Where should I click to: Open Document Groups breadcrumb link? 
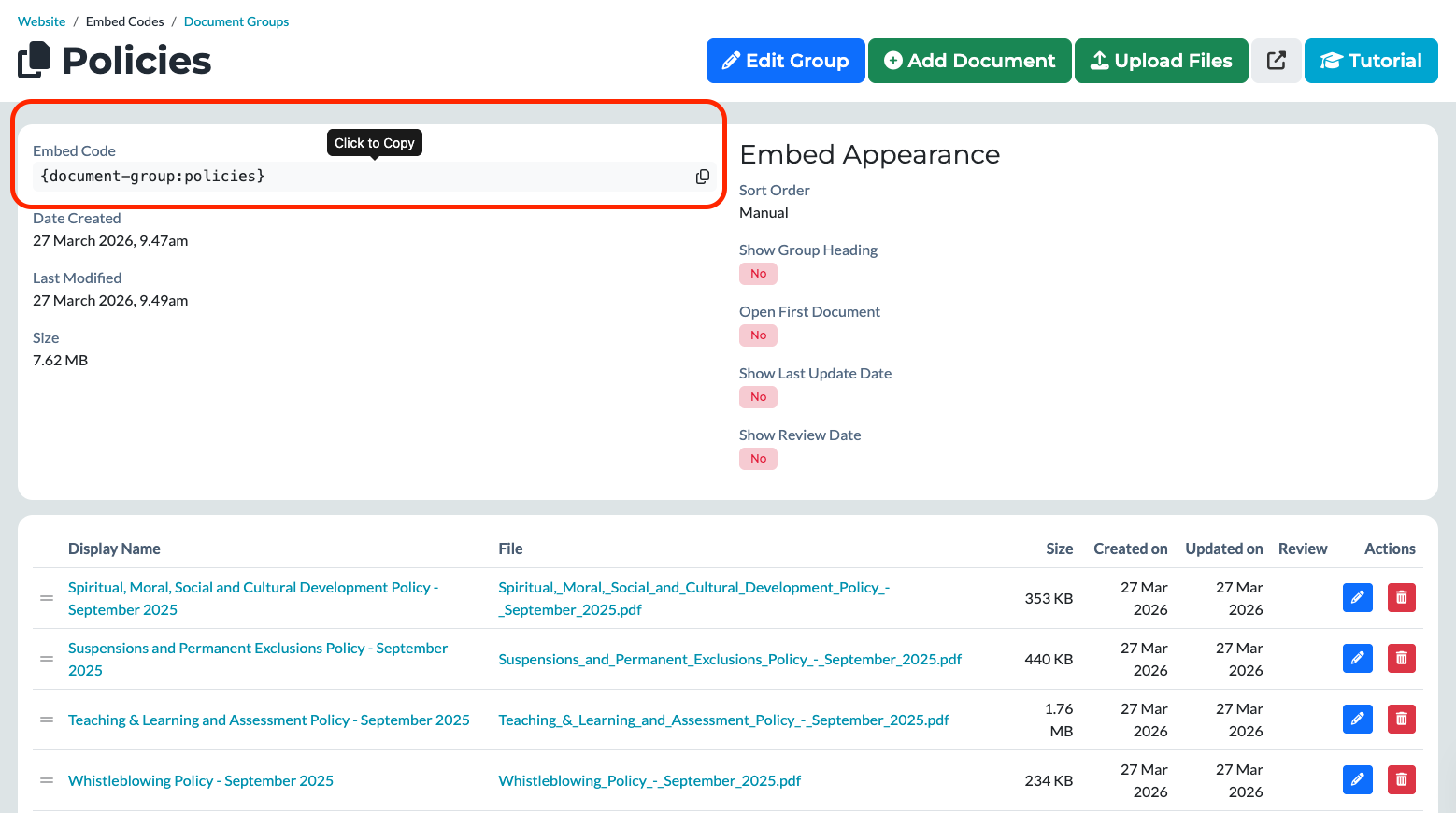coord(236,21)
